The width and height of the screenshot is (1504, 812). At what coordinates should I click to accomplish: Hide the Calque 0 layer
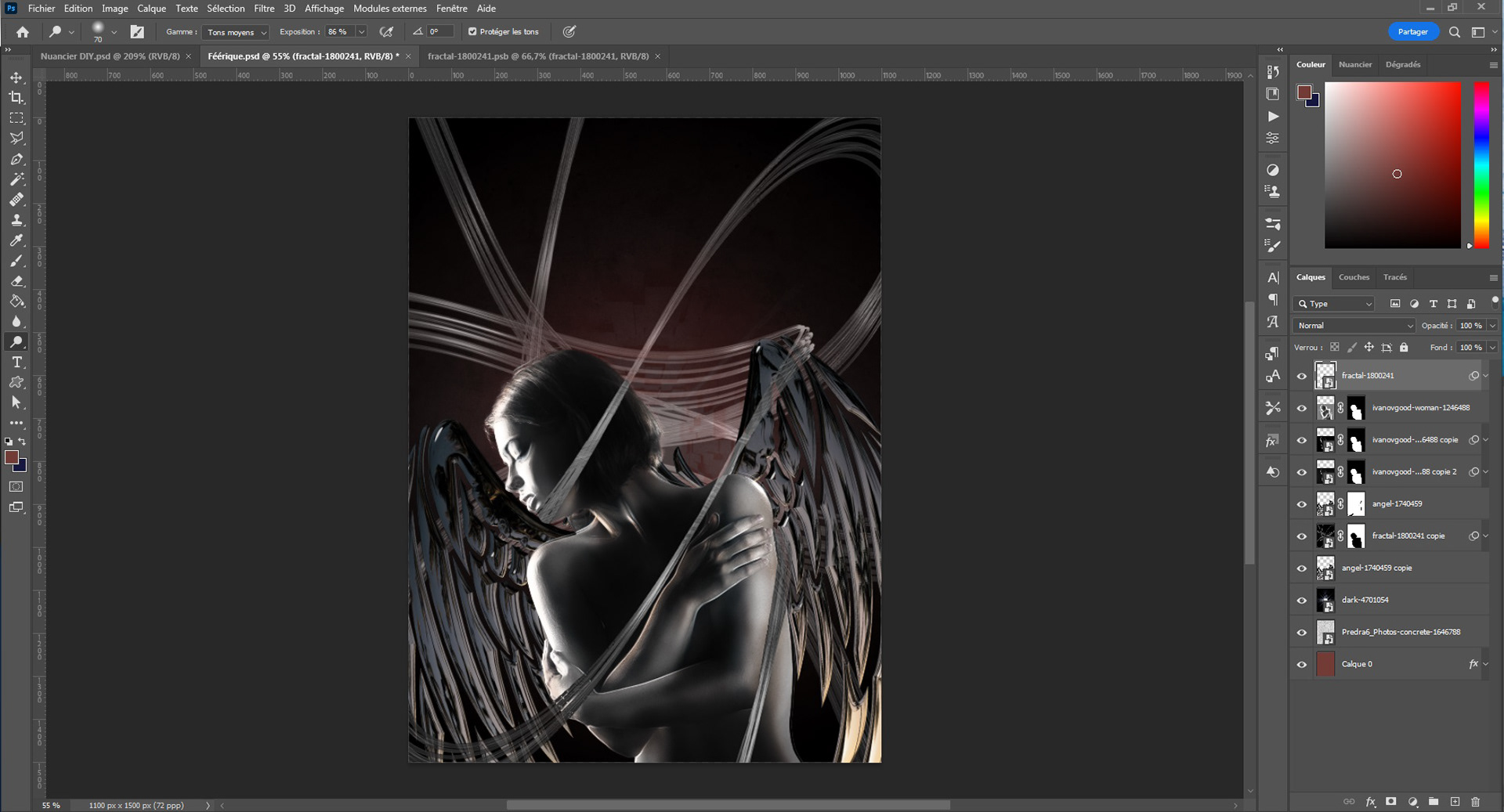(1302, 665)
